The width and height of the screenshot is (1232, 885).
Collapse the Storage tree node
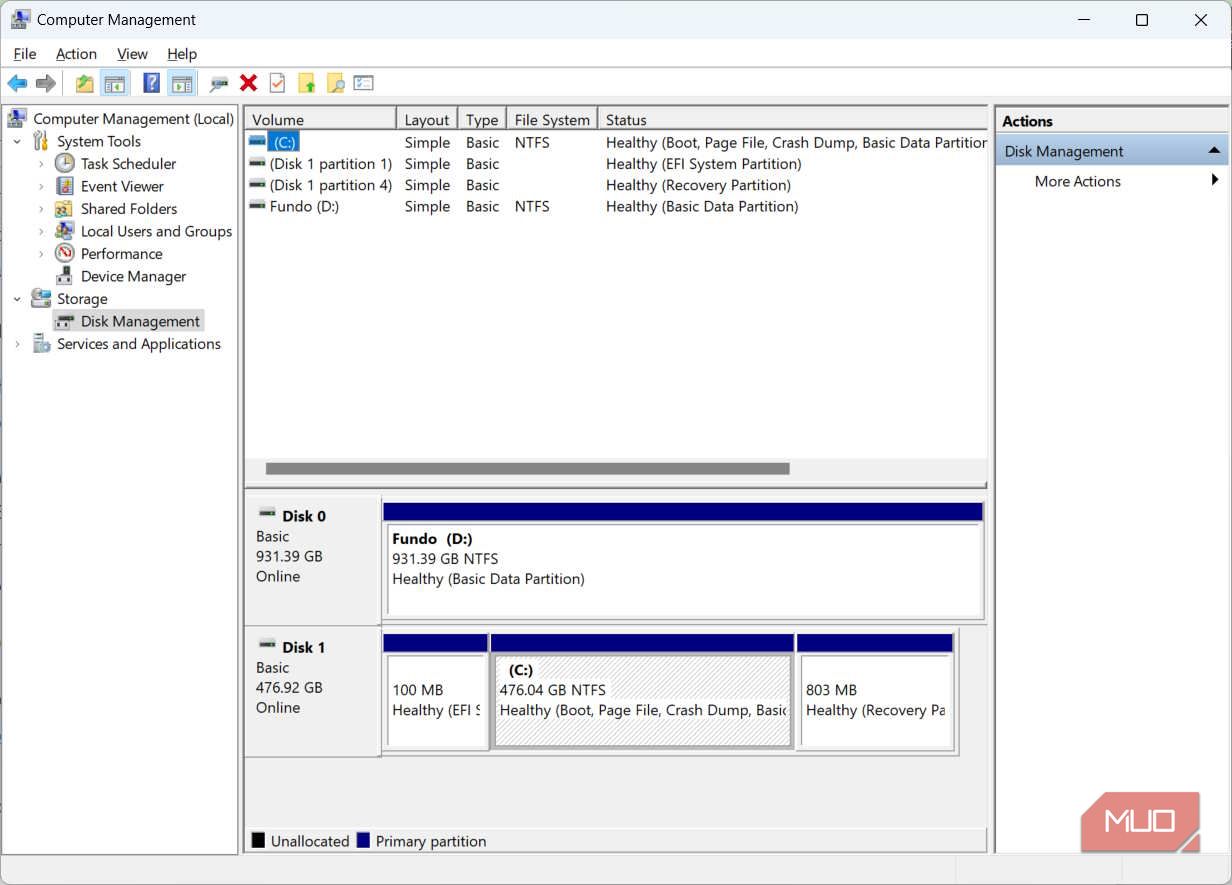17,298
